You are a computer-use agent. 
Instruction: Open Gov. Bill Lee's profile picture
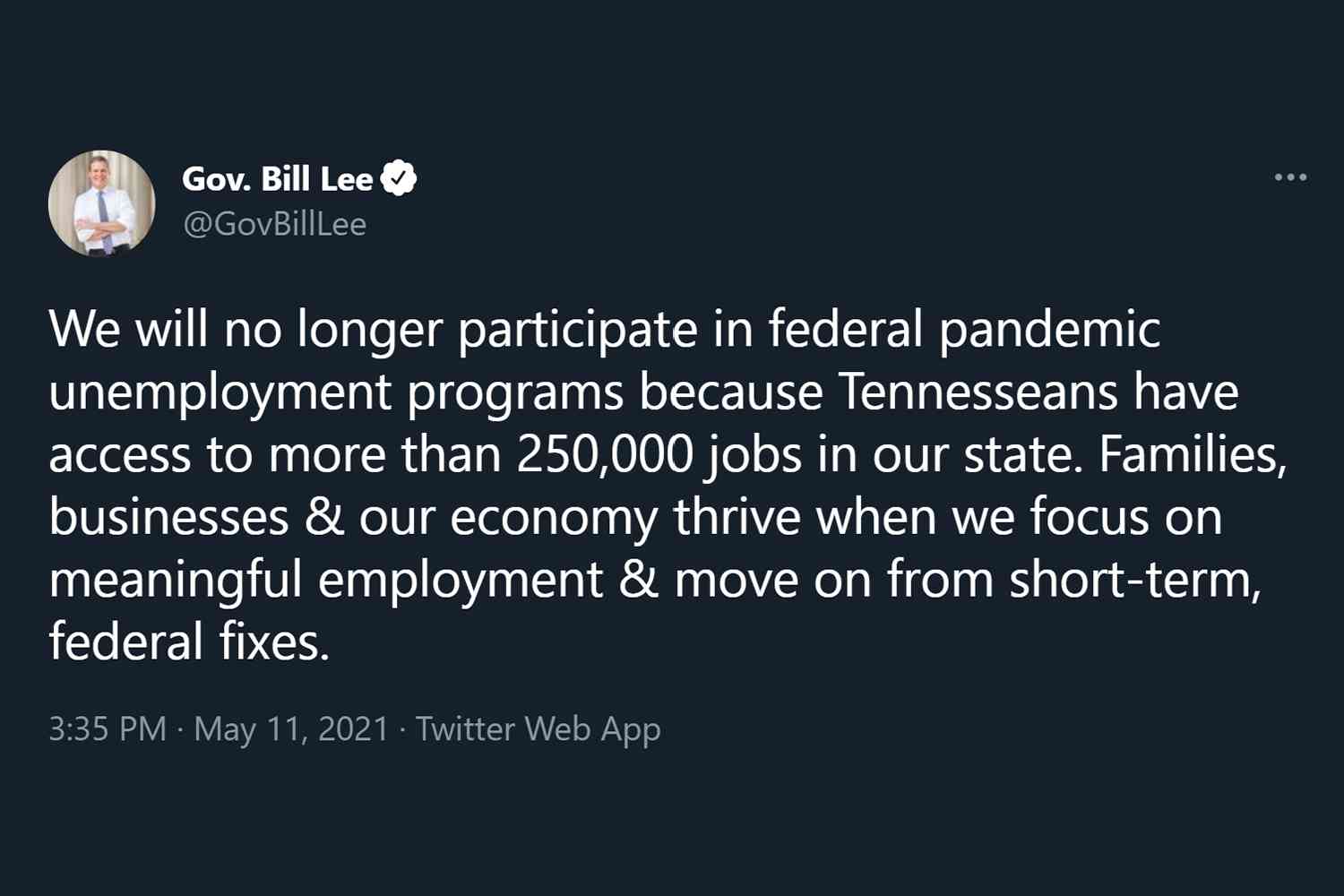tap(101, 203)
